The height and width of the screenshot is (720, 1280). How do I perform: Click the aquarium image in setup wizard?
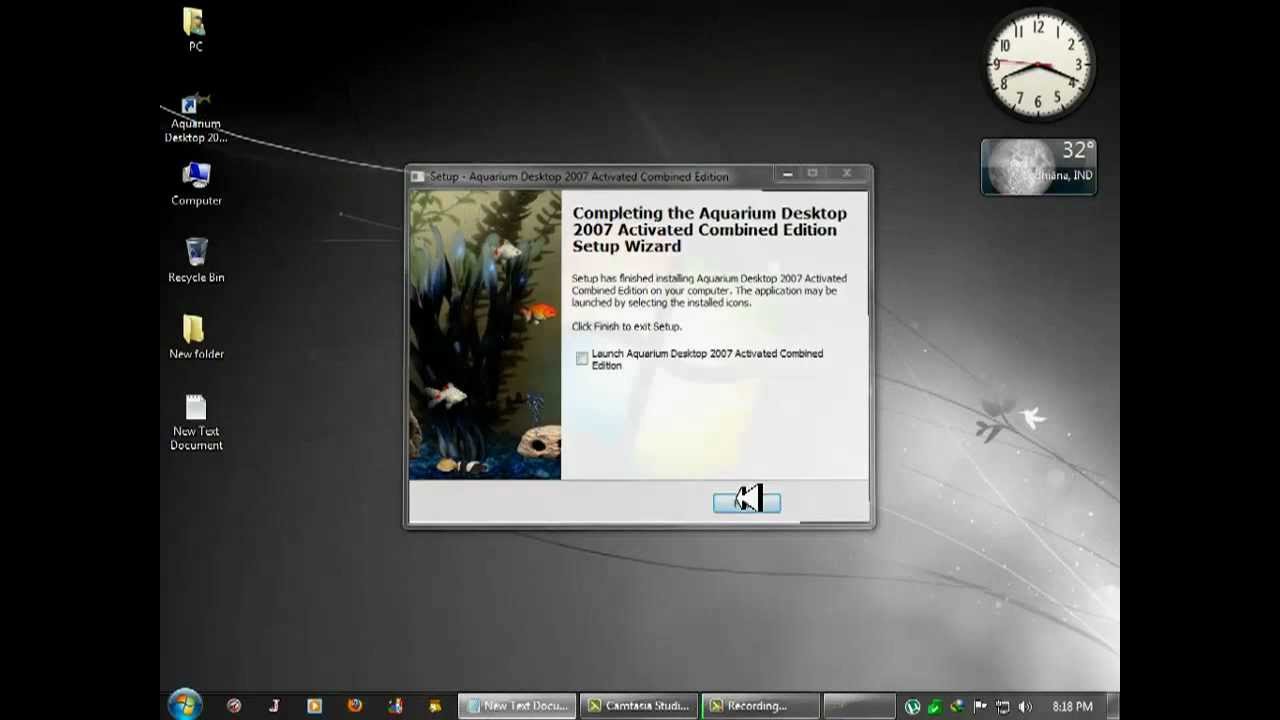[485, 335]
